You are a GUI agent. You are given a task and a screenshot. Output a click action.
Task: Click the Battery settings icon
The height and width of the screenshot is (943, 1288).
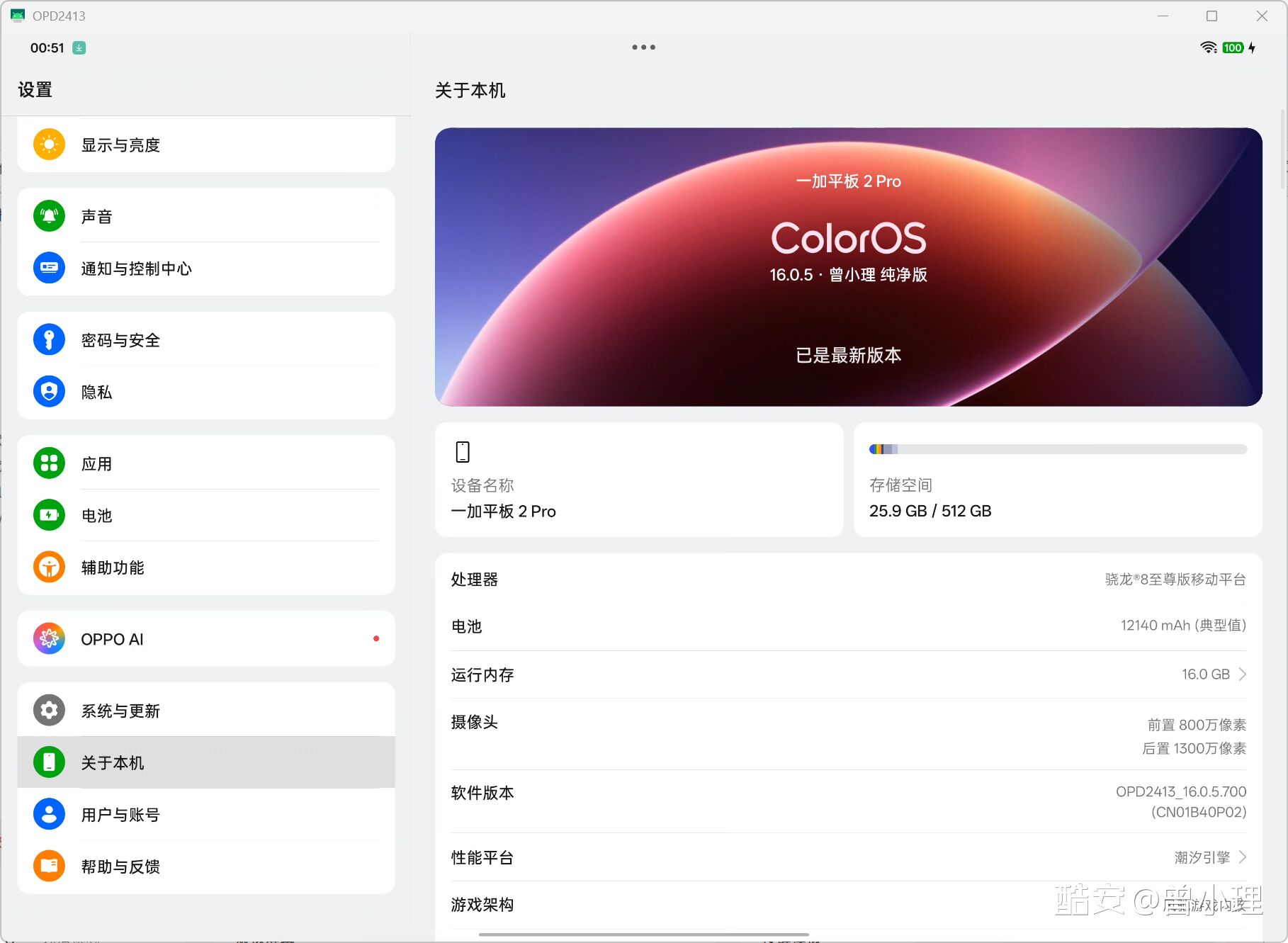tap(49, 515)
